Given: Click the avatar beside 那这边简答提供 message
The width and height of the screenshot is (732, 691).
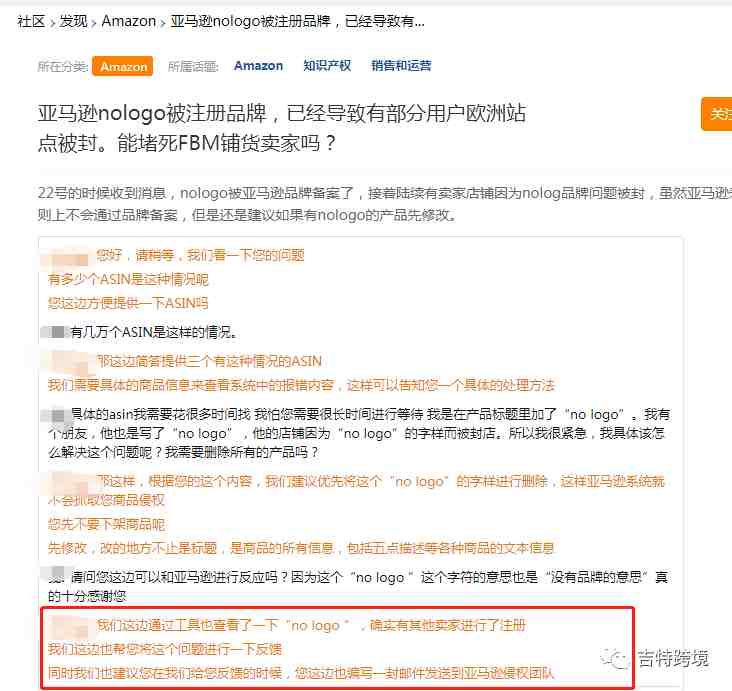Looking at the screenshot, I should 69,361.
